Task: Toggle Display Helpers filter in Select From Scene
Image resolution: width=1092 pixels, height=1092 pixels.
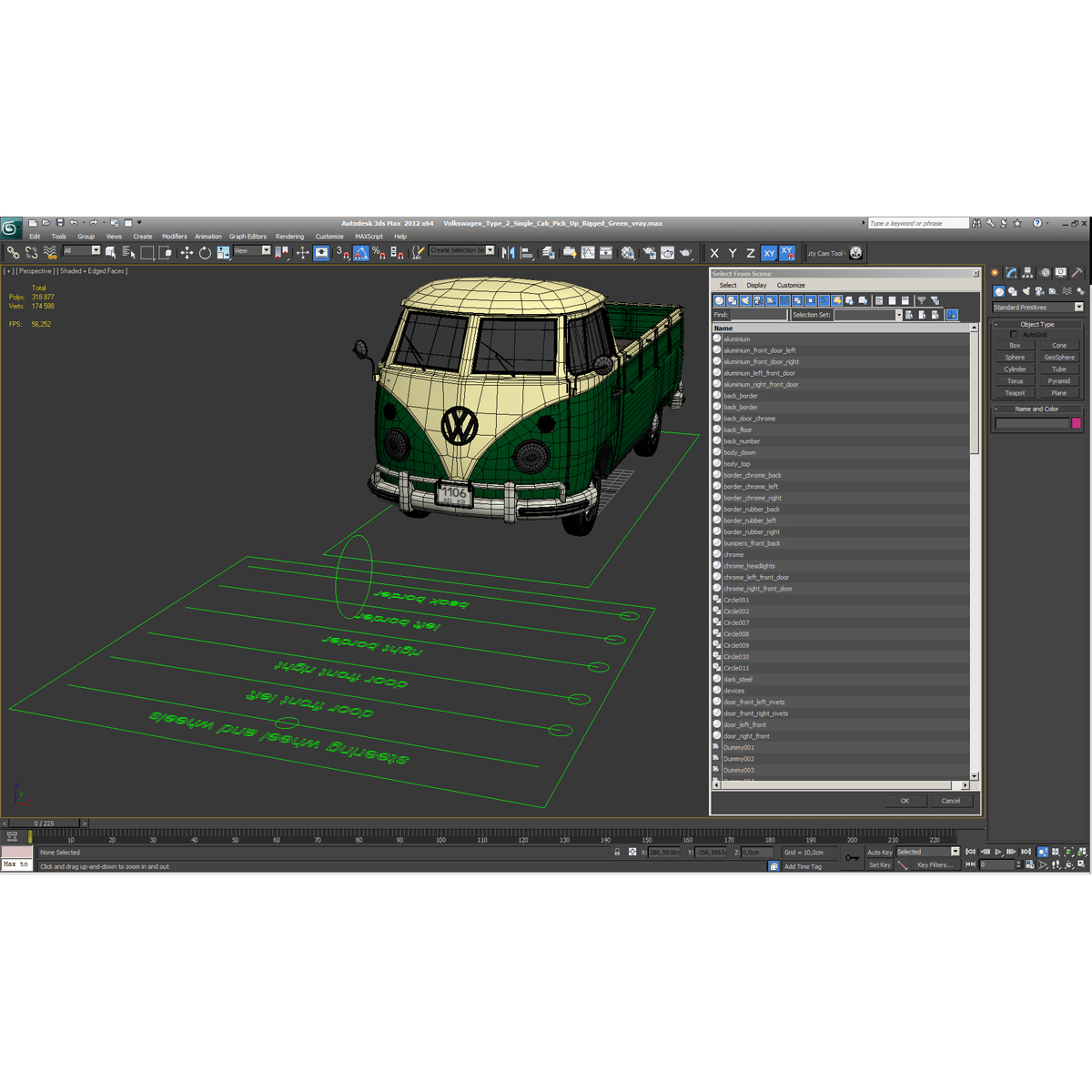Action: coord(771,300)
